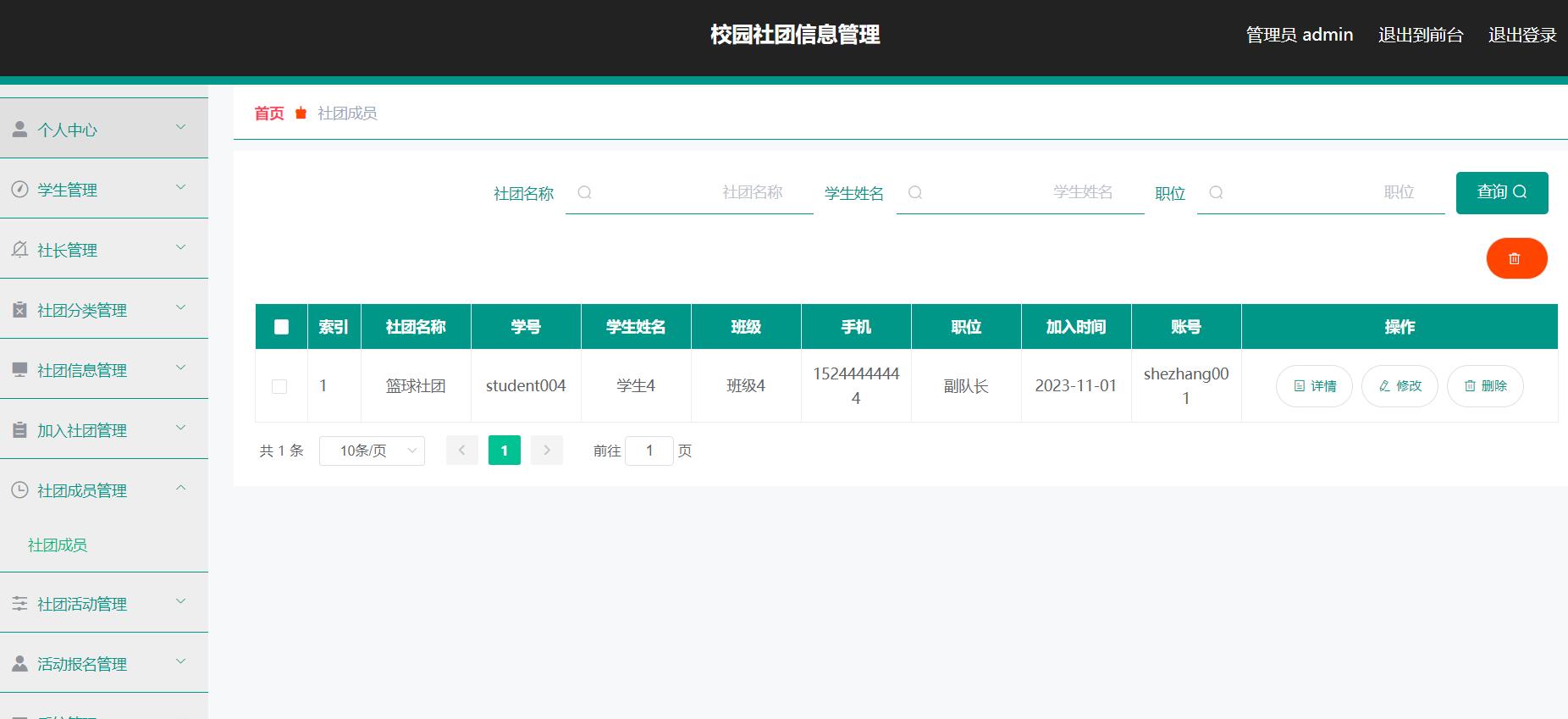Open the 个人中心 sidebar menu

(x=104, y=129)
